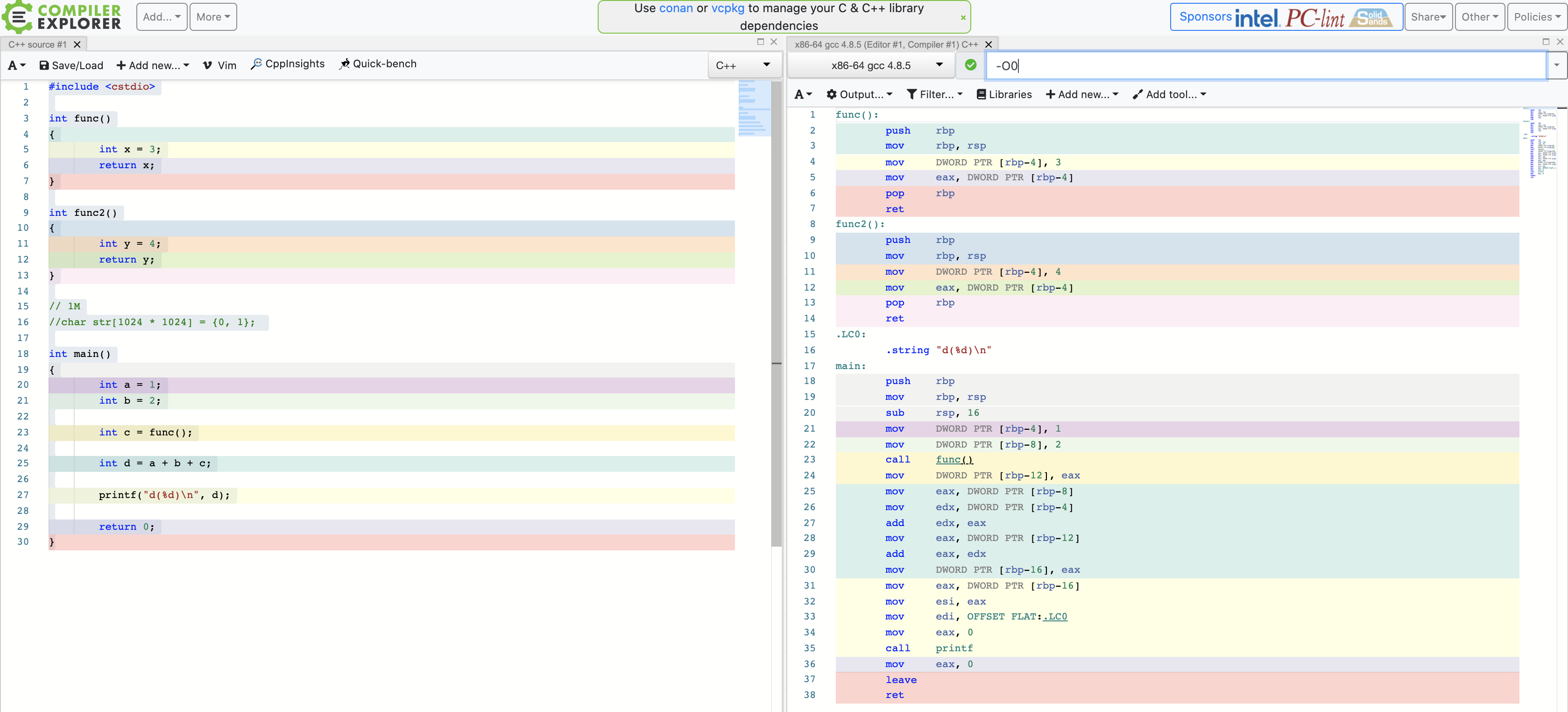This screenshot has width=1568, height=712.
Task: Click 'leave' instruction on assembly line 37
Action: pos(901,680)
